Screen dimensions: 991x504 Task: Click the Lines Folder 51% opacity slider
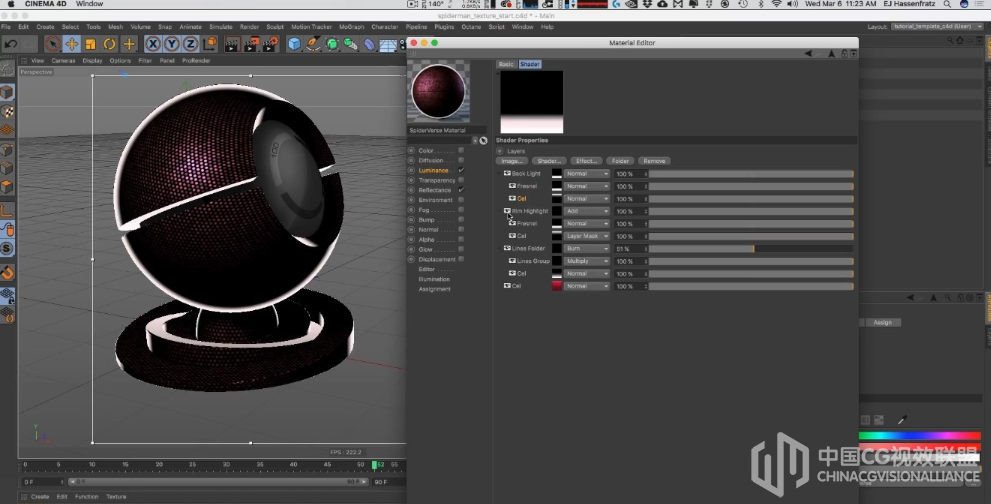click(751, 249)
